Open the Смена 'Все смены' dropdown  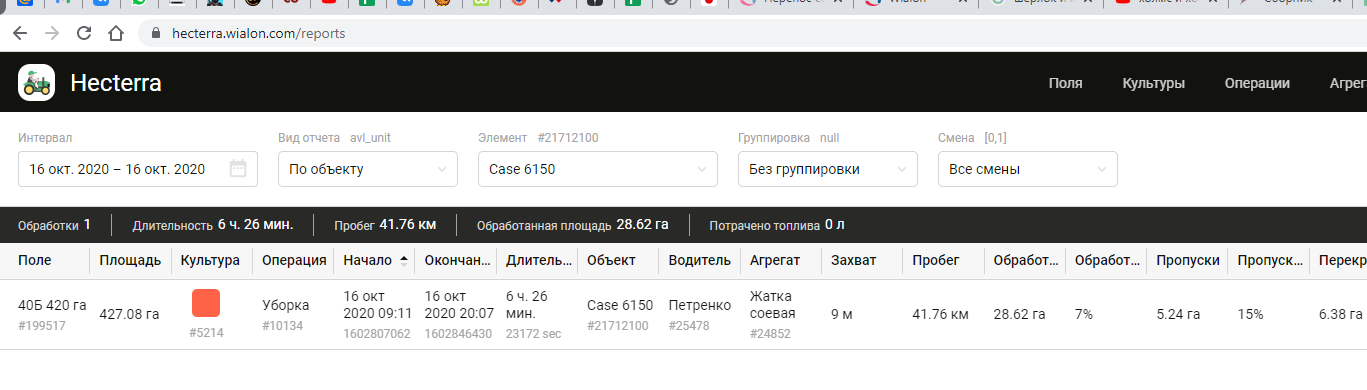[x=1028, y=169]
